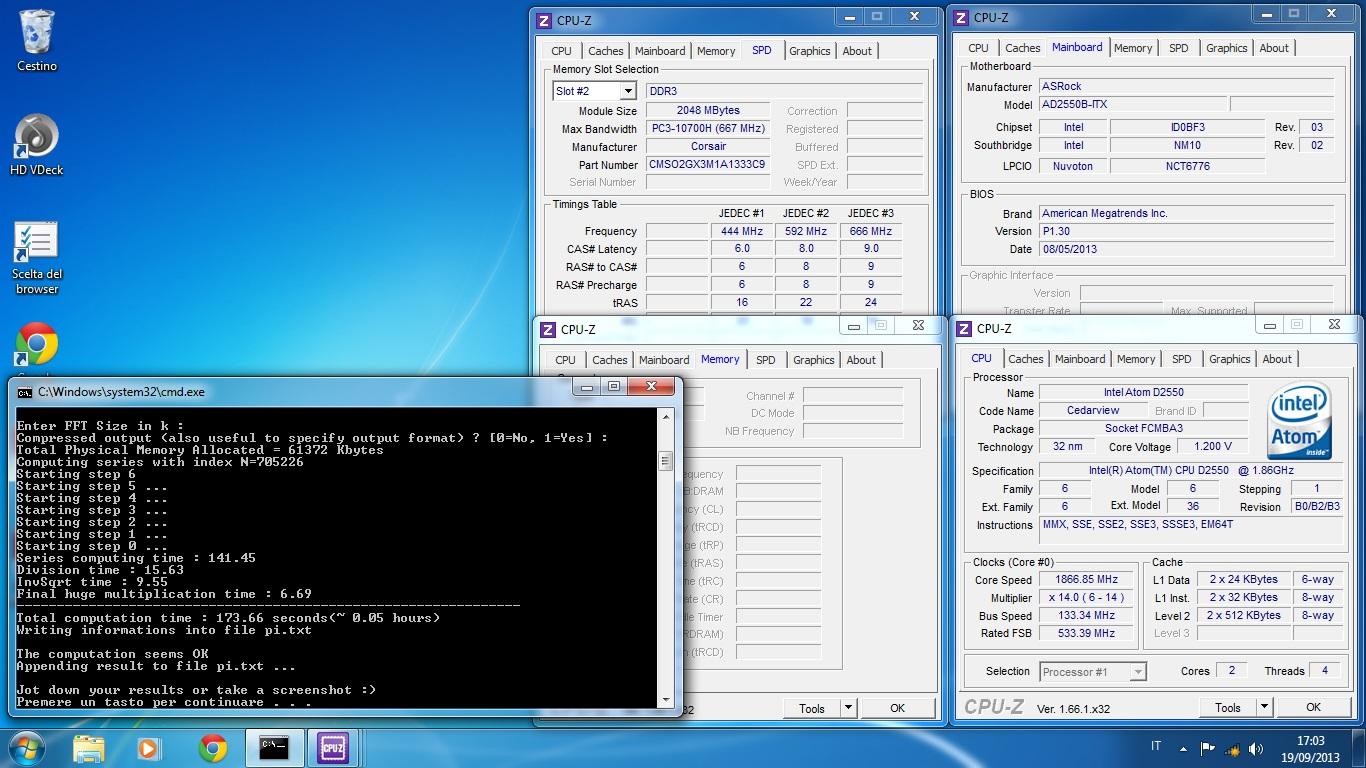
Task: Click the CPU-Z logo icon in CPU window title
Action: (x=965, y=328)
